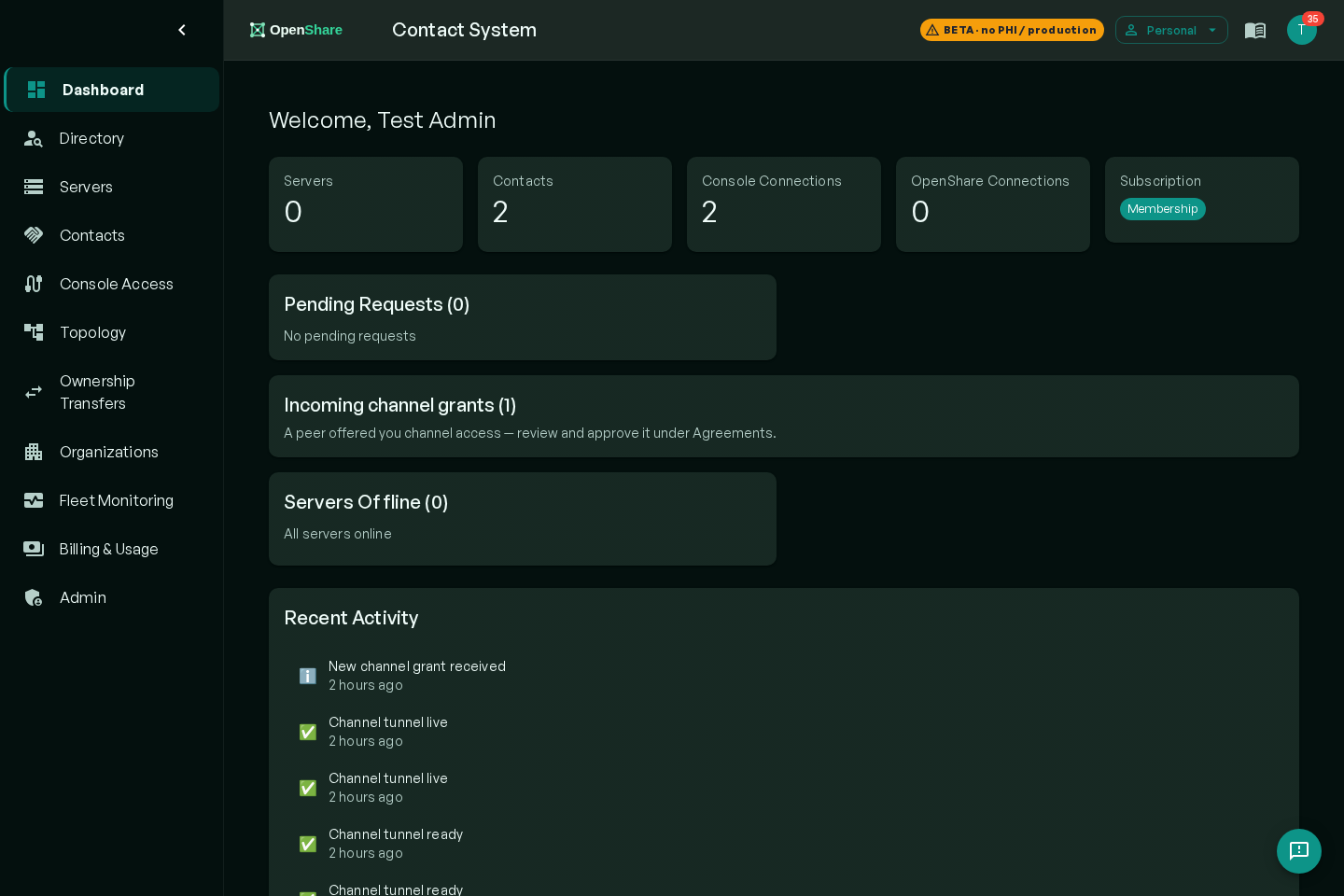
Task: Open the documentation book icon
Action: coord(1255,30)
